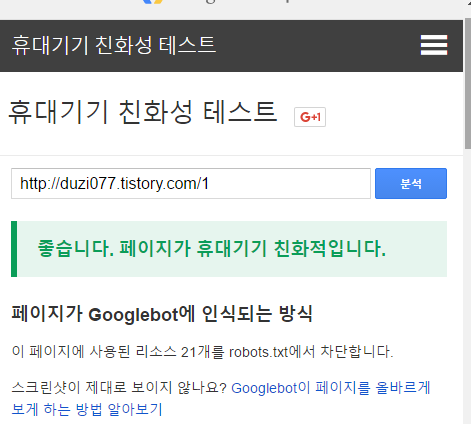The image size is (471, 424).
Task: Click the large page heading 휴대기기 친화성 테스트
Action: click(143, 112)
